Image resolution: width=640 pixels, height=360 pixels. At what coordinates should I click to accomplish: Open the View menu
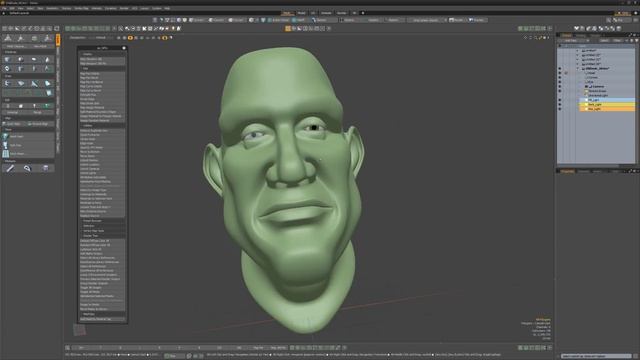point(20,8)
